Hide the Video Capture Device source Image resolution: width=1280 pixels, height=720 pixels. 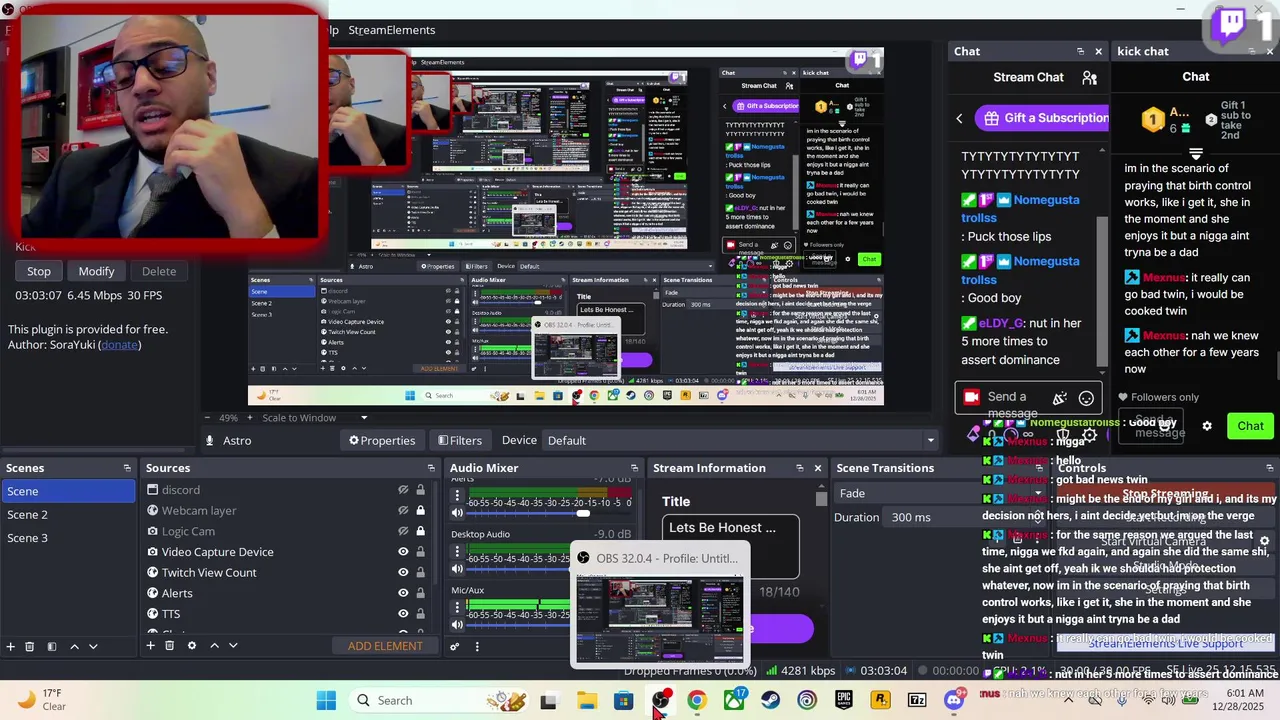tap(403, 552)
